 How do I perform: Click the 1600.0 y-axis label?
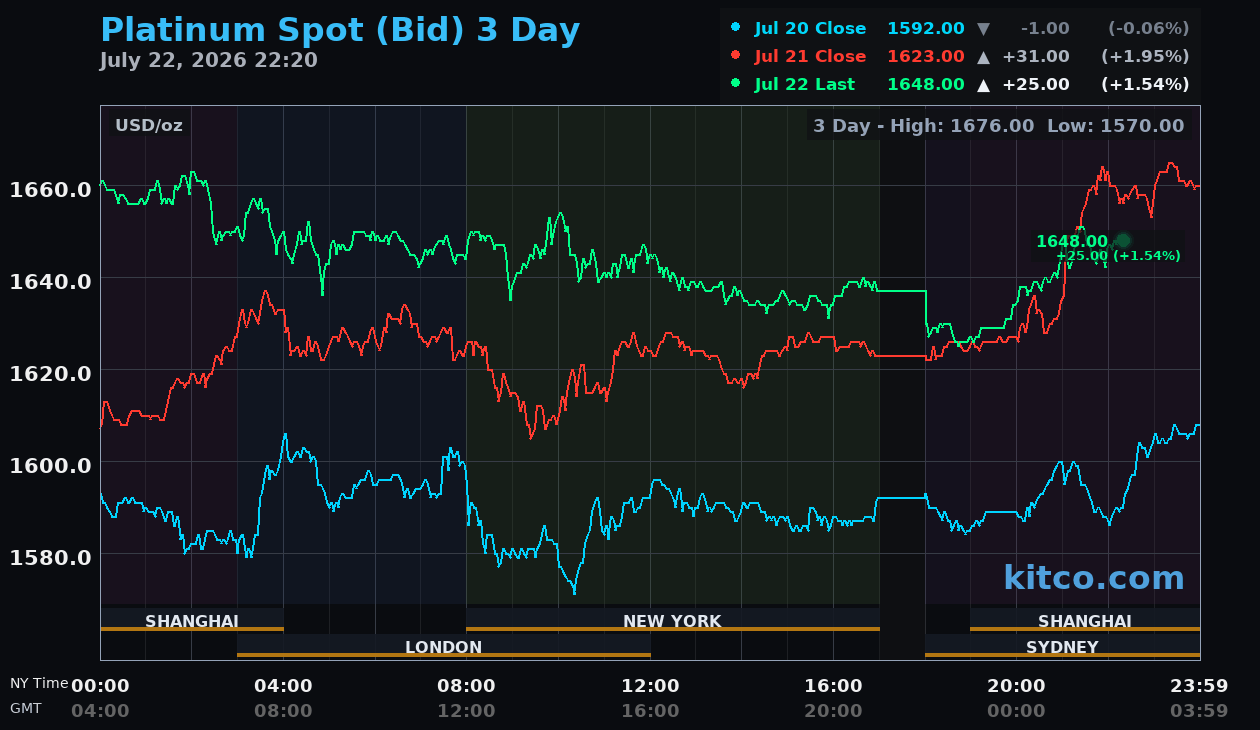tap(50, 465)
